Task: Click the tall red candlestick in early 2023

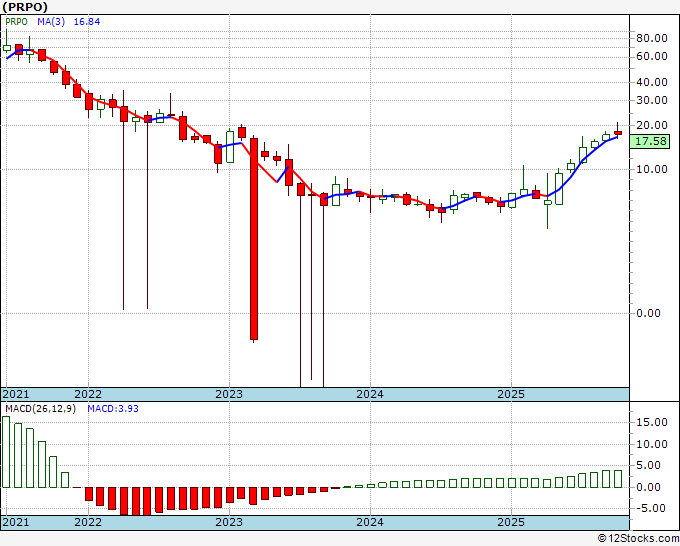Action: 254,239
